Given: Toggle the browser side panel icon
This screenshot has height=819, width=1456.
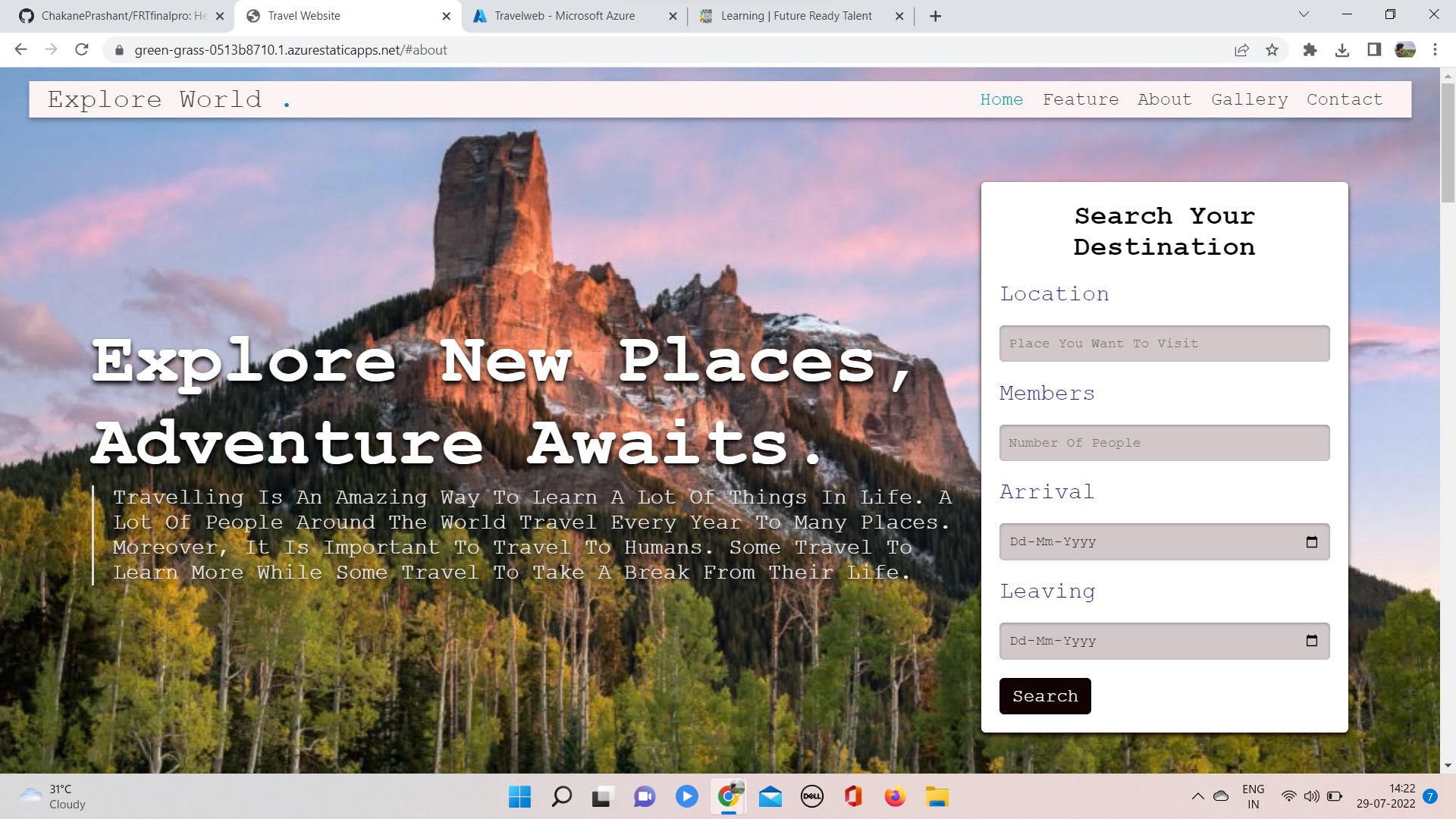Looking at the screenshot, I should 1373,50.
